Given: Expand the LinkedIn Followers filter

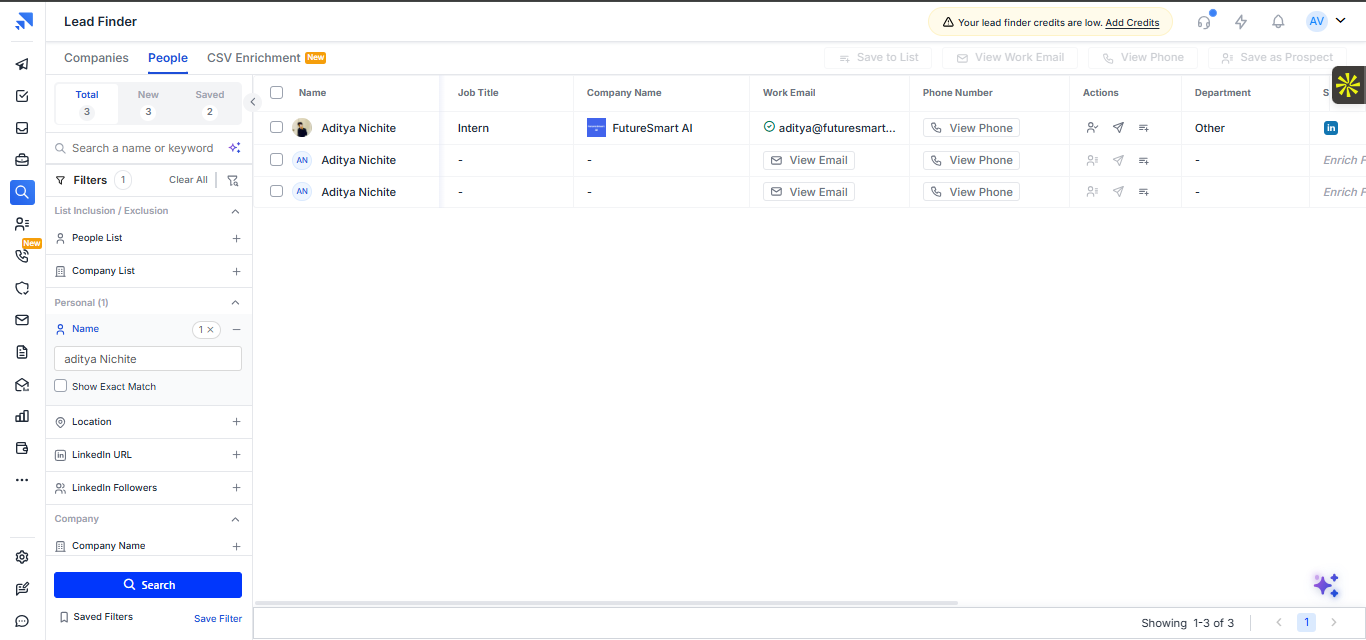Looking at the screenshot, I should click(237, 488).
